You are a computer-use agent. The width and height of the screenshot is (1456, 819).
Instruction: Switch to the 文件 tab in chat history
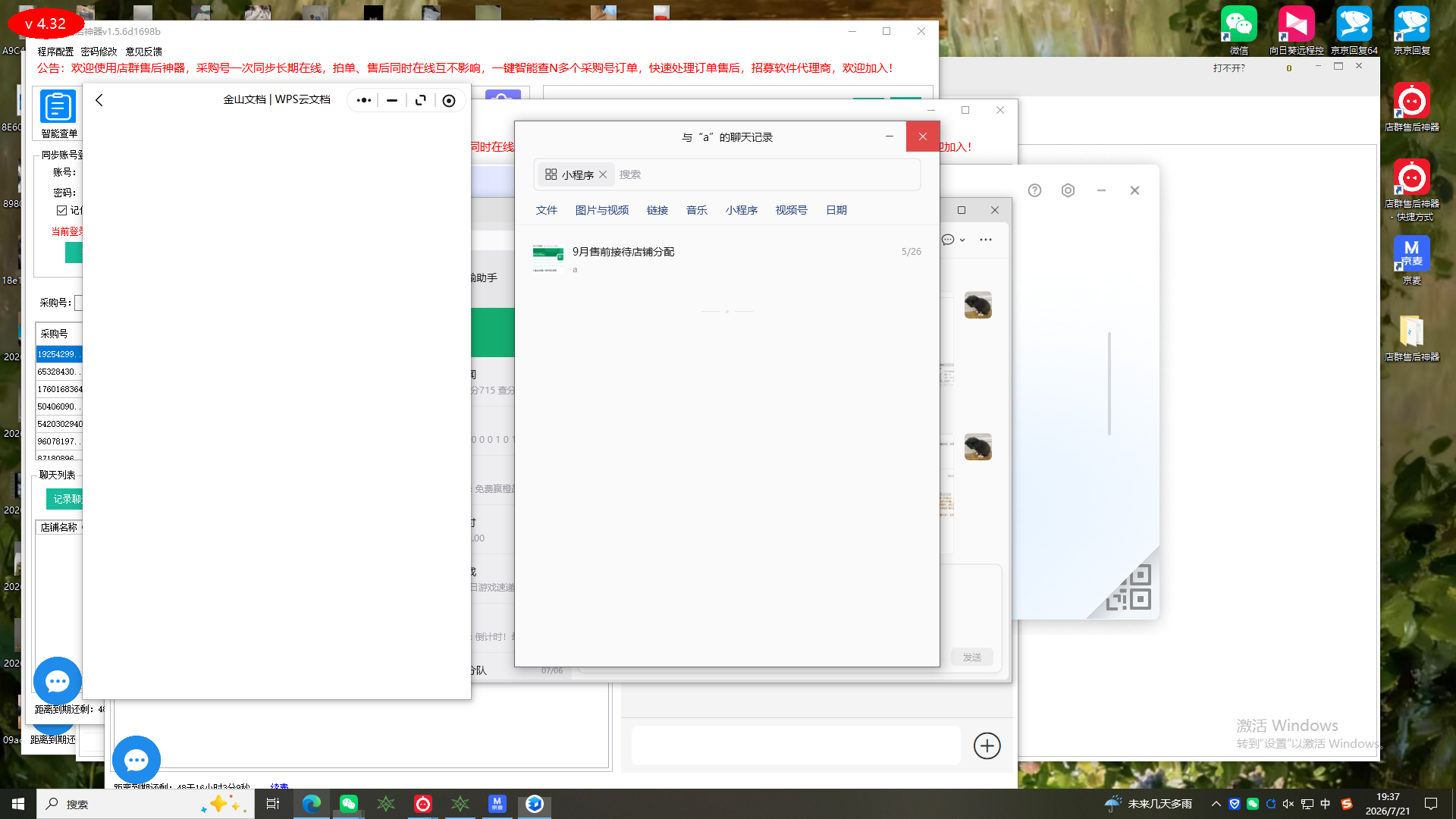[x=547, y=210]
